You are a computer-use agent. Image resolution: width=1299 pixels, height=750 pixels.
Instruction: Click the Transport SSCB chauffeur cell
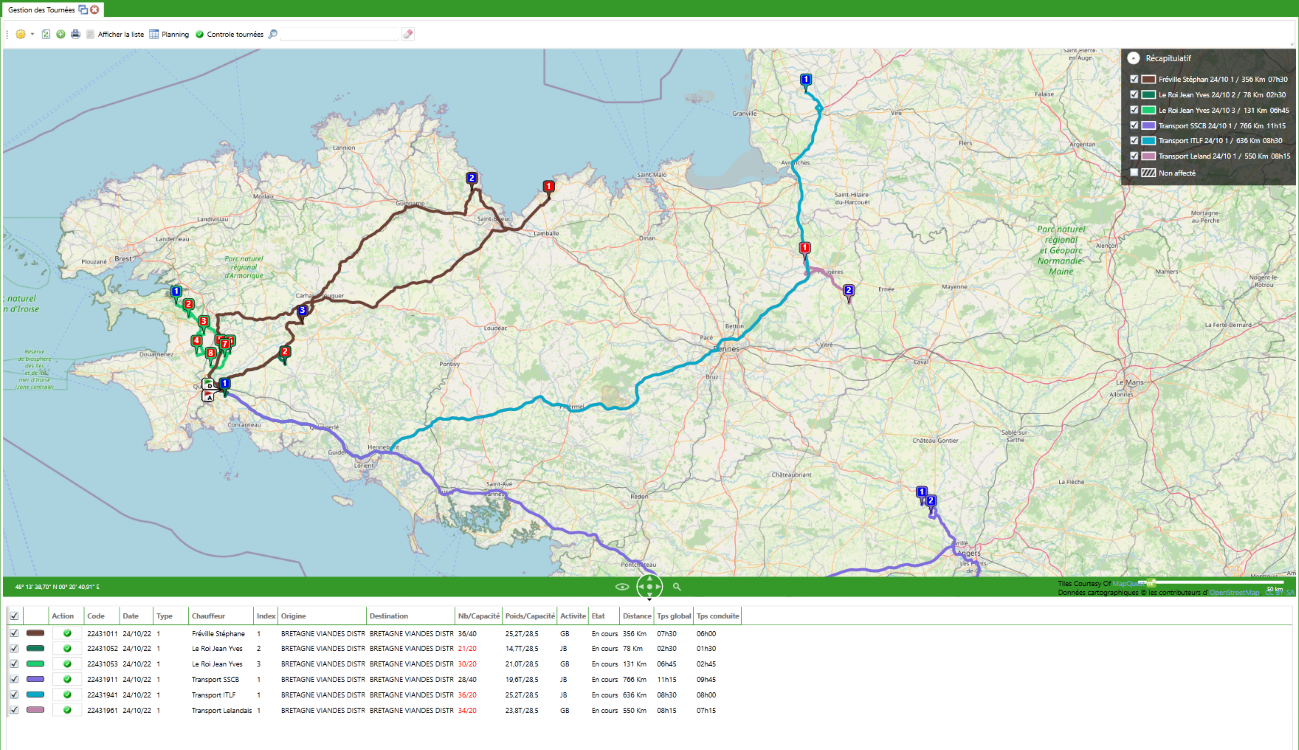click(215, 679)
